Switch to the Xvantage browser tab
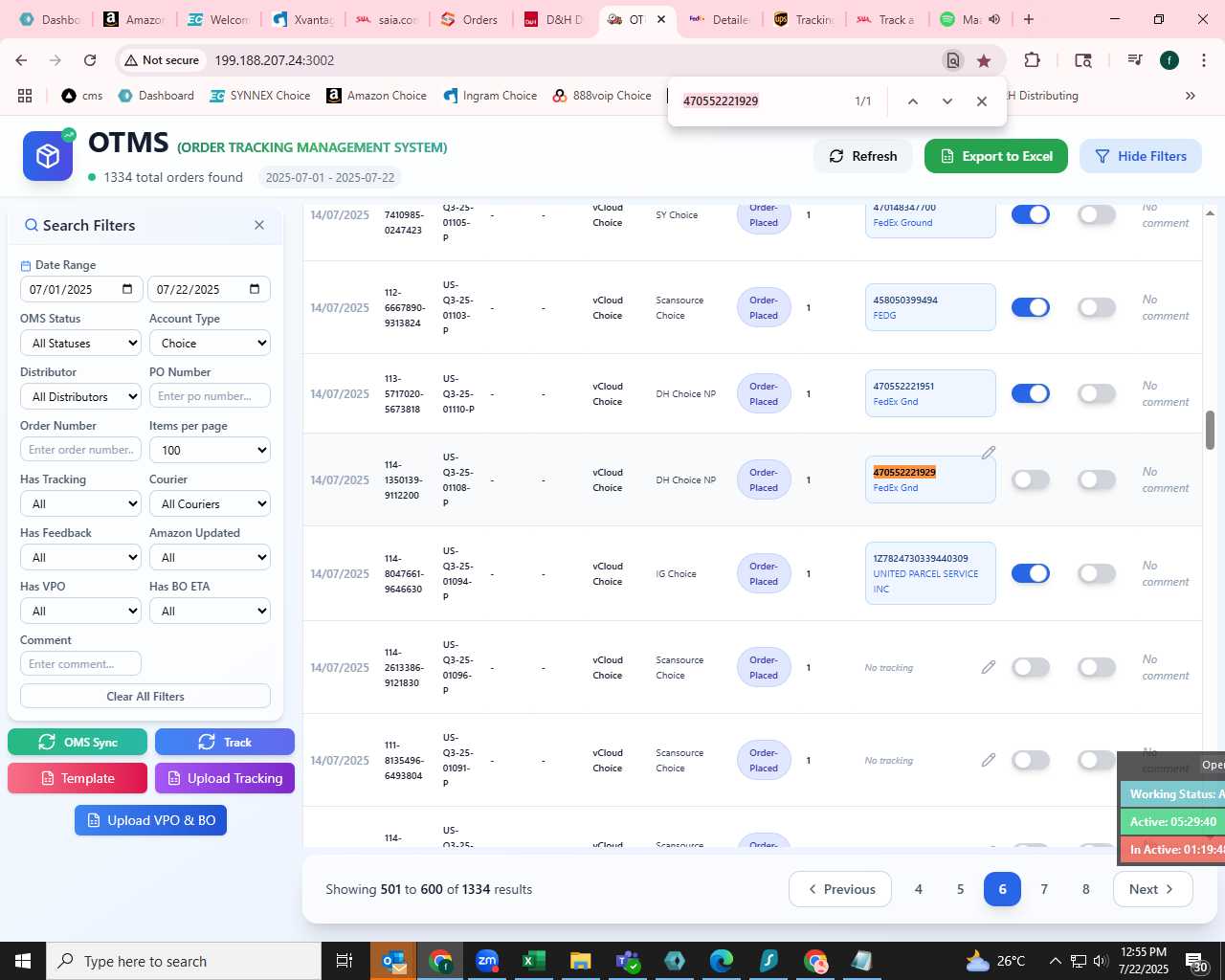Viewport: 1225px width, 980px height. [302, 19]
